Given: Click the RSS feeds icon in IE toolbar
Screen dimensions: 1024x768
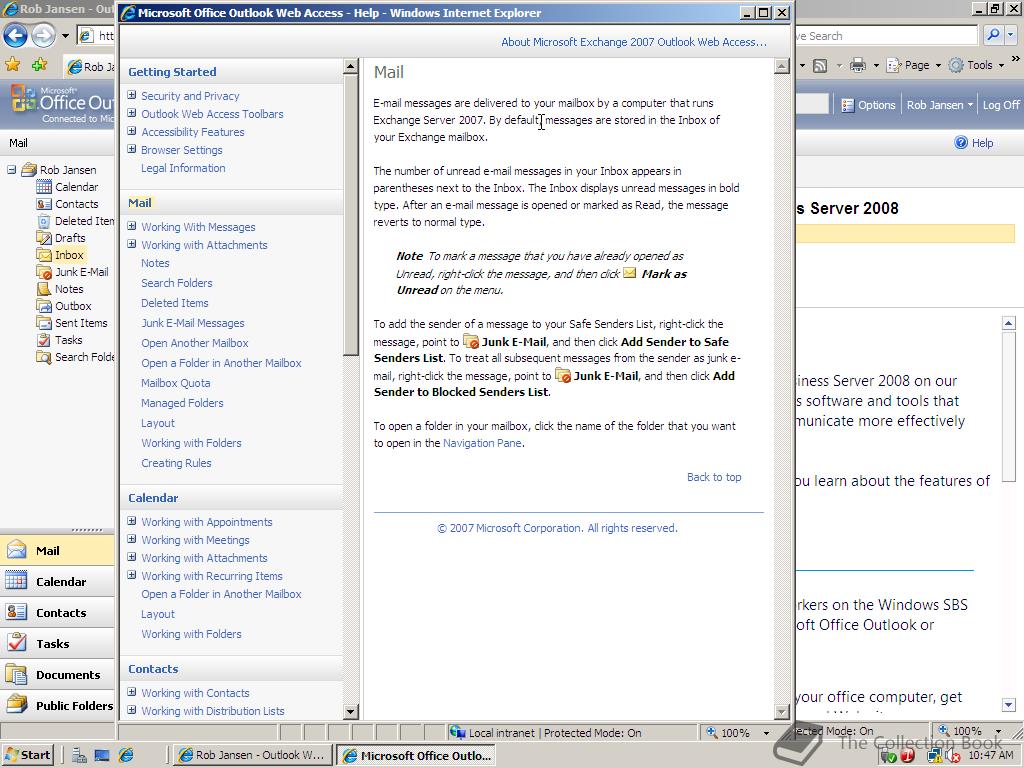Looking at the screenshot, I should click(x=820, y=65).
